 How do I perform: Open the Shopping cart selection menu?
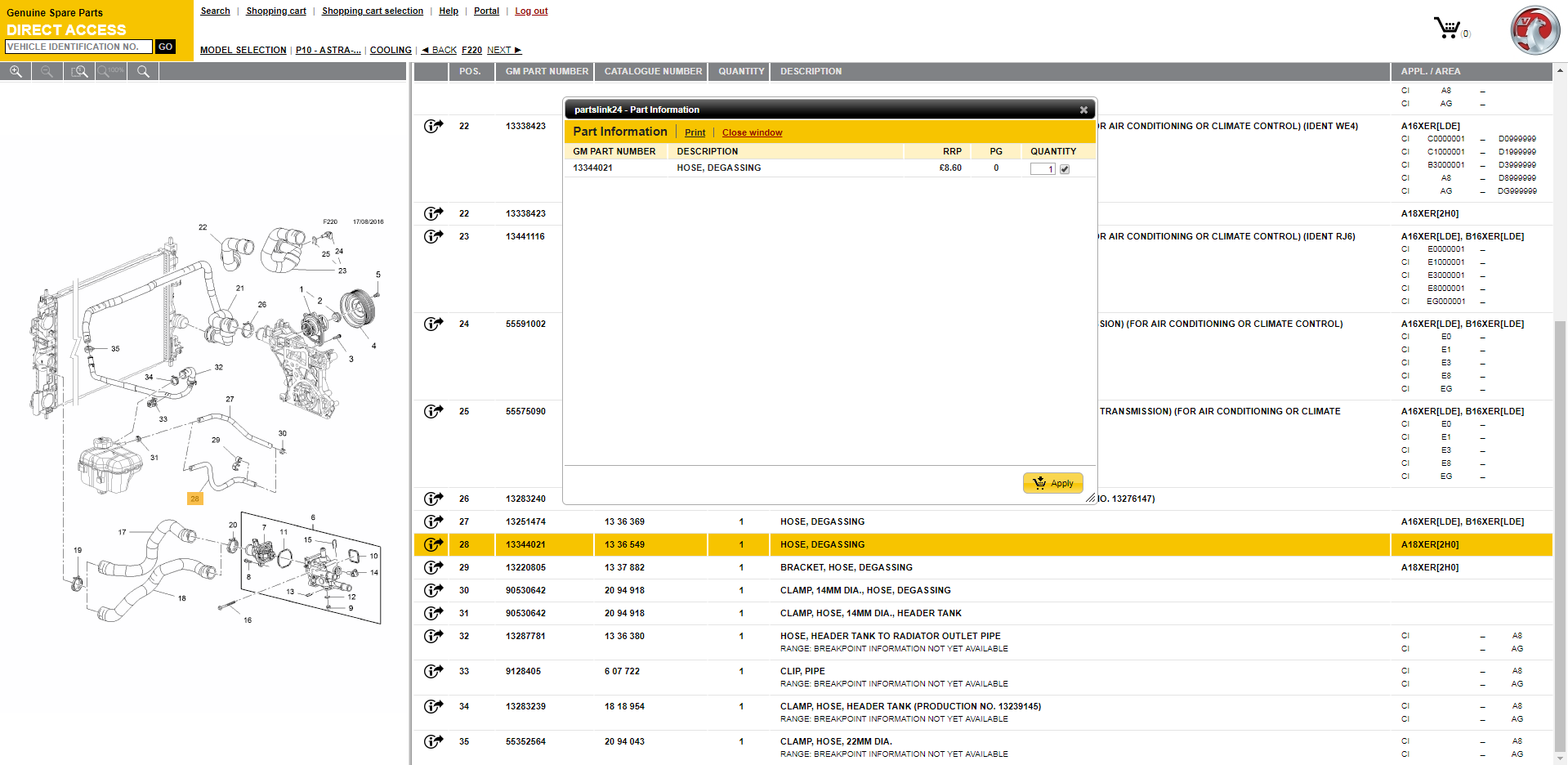click(372, 11)
